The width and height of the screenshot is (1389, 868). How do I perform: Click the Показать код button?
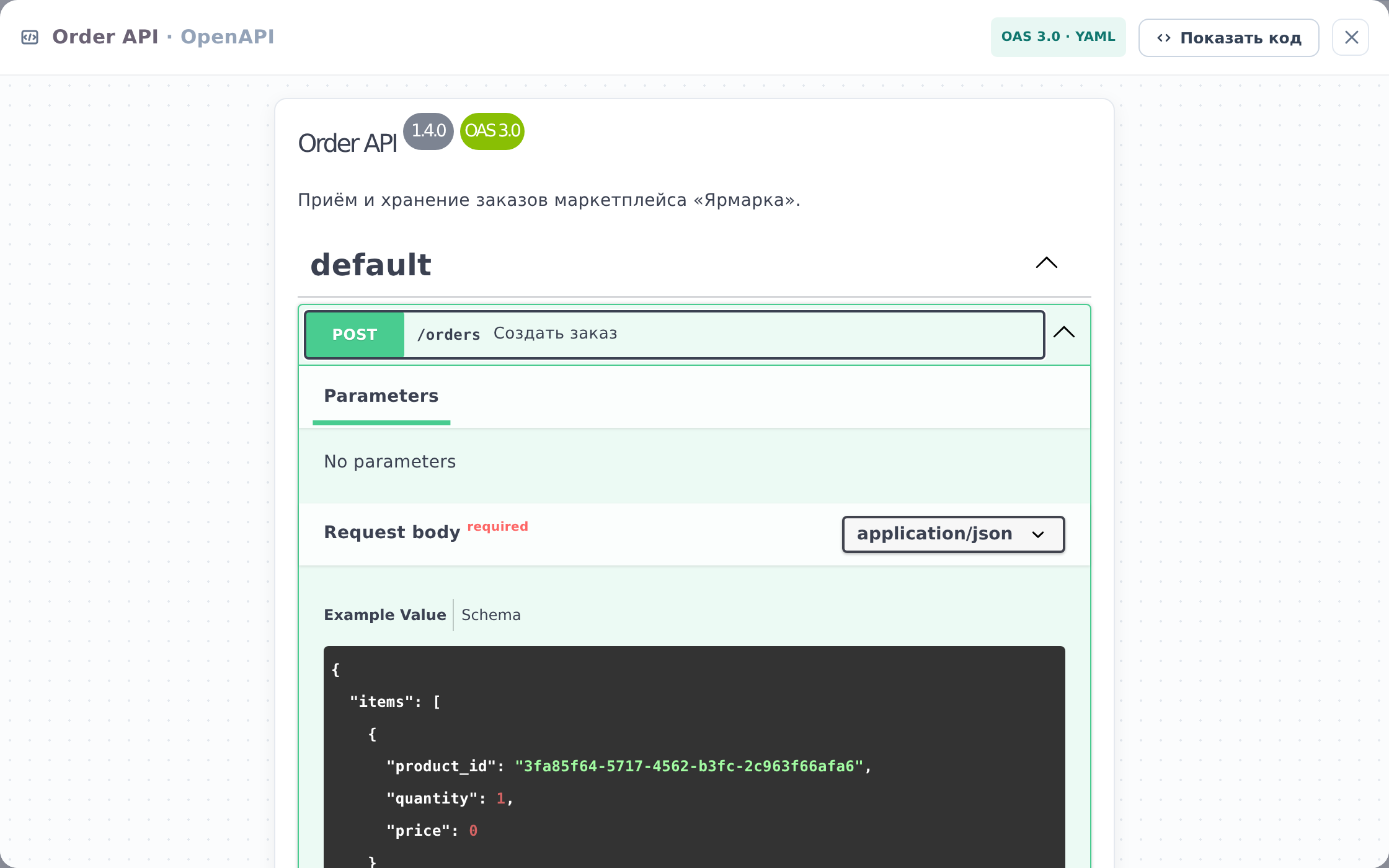1228,38
